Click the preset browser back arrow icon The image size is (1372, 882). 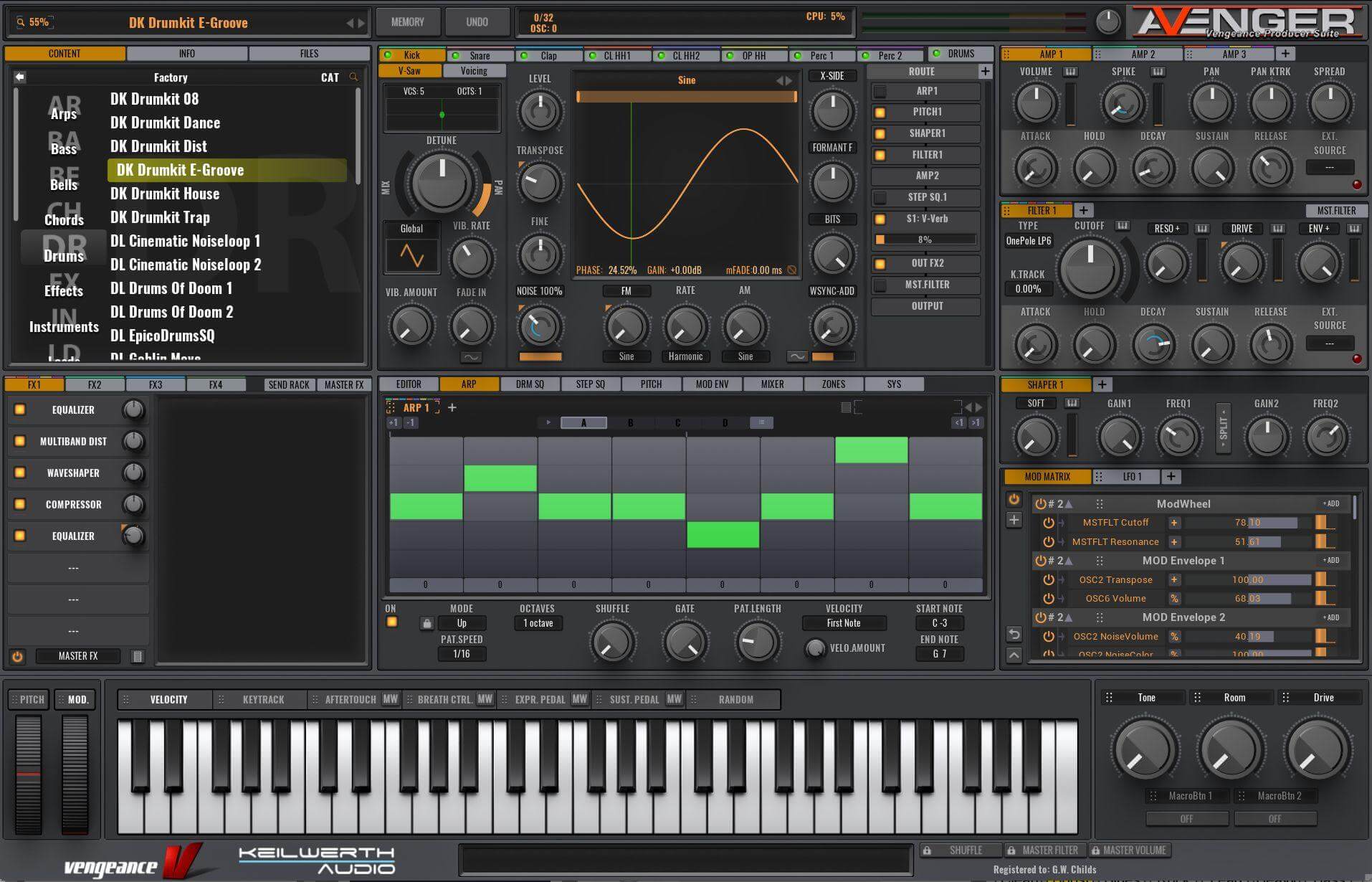(20, 77)
